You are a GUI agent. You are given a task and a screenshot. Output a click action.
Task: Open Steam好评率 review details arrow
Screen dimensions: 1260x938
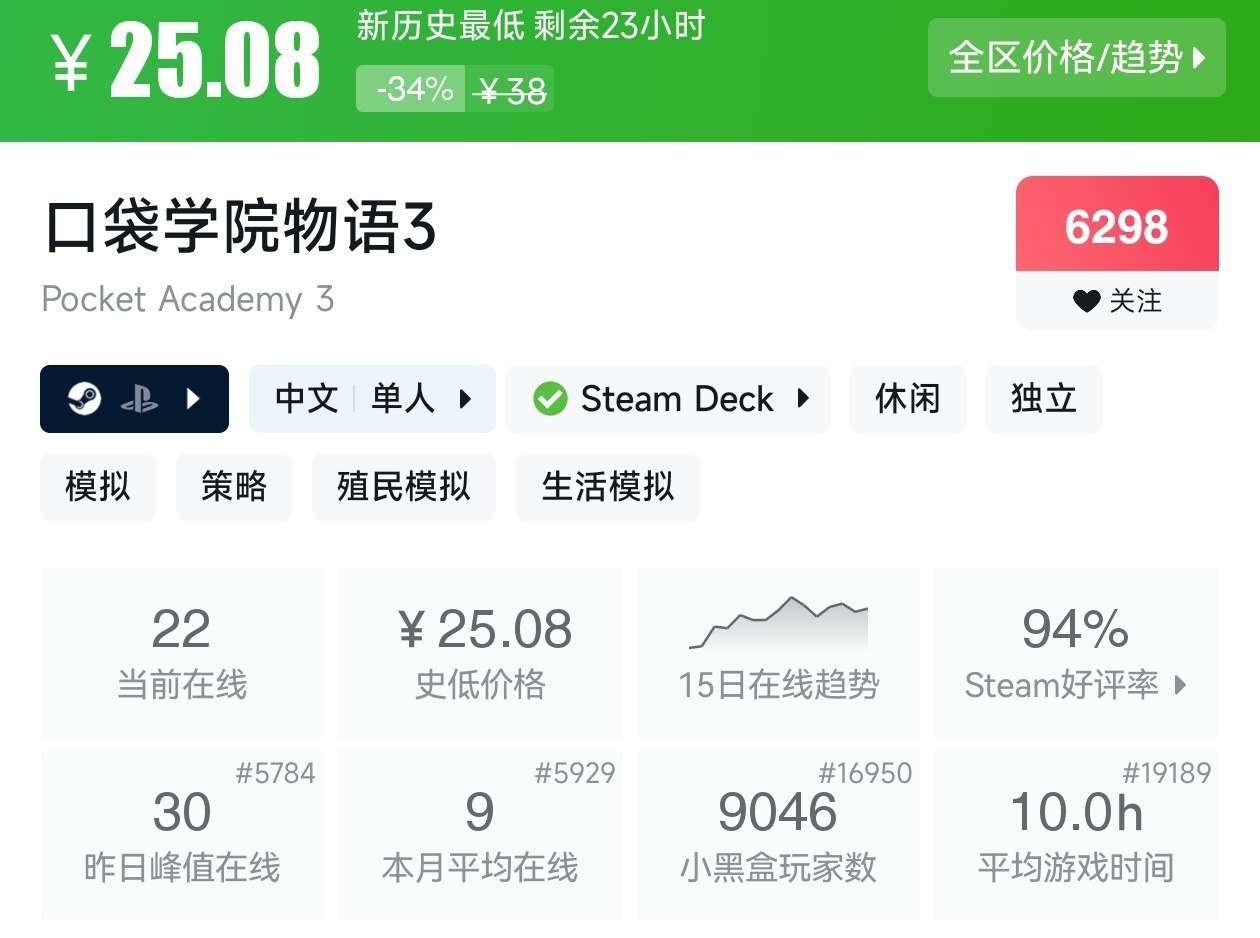pos(1181,685)
